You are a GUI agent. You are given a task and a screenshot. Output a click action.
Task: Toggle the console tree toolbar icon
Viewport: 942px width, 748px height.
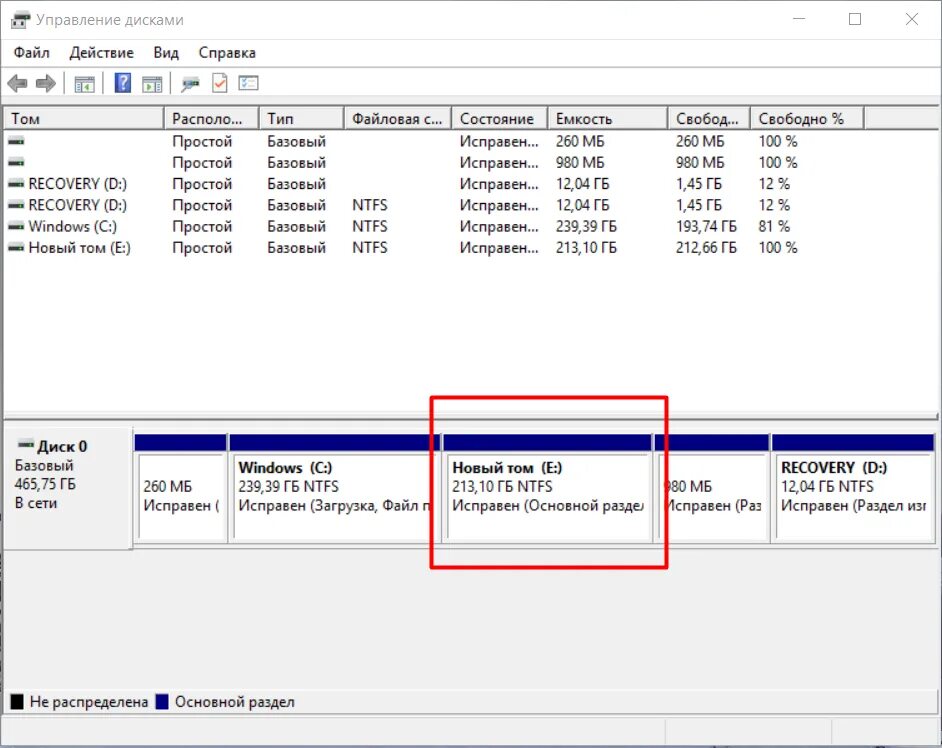[x=84, y=84]
